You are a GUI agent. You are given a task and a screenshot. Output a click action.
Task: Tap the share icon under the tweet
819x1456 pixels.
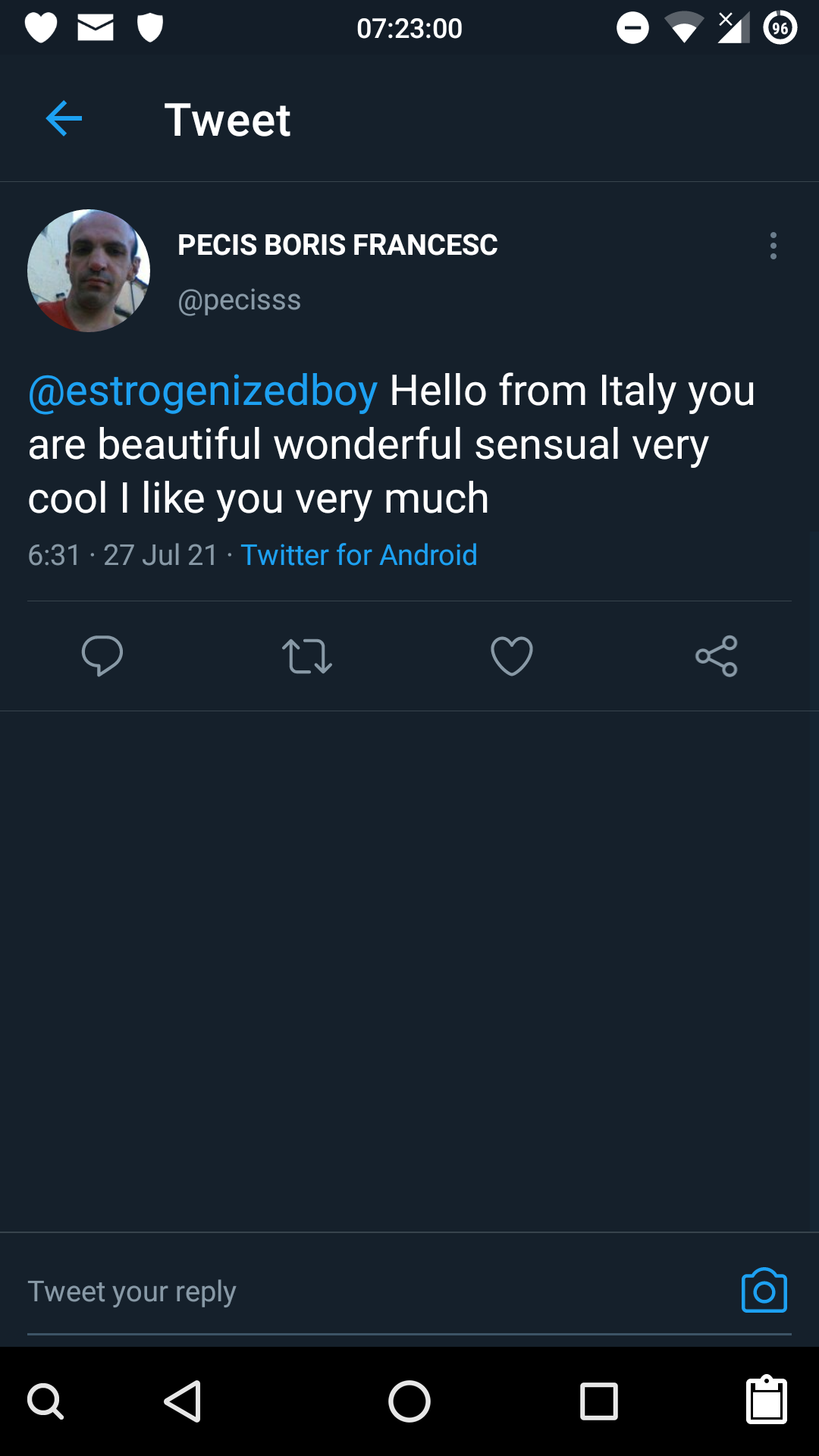pos(717,656)
